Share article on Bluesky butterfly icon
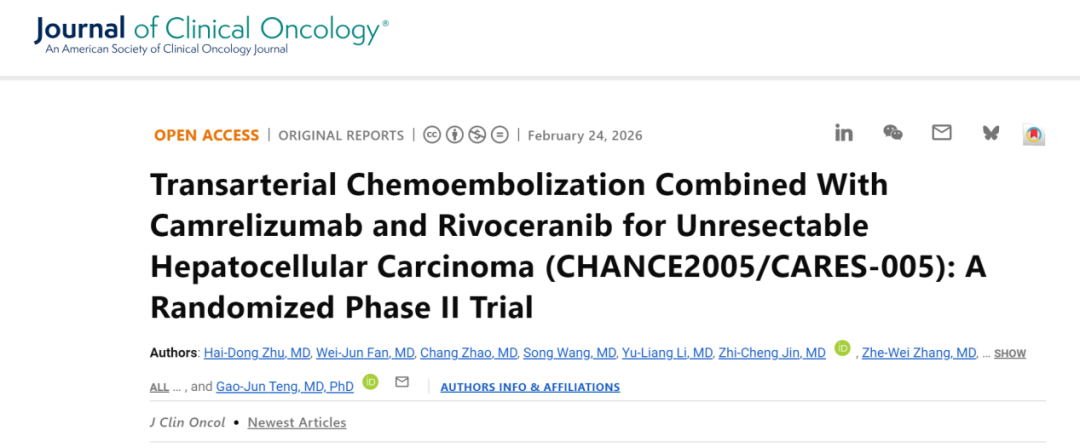This screenshot has width=1080, height=448. 990,133
